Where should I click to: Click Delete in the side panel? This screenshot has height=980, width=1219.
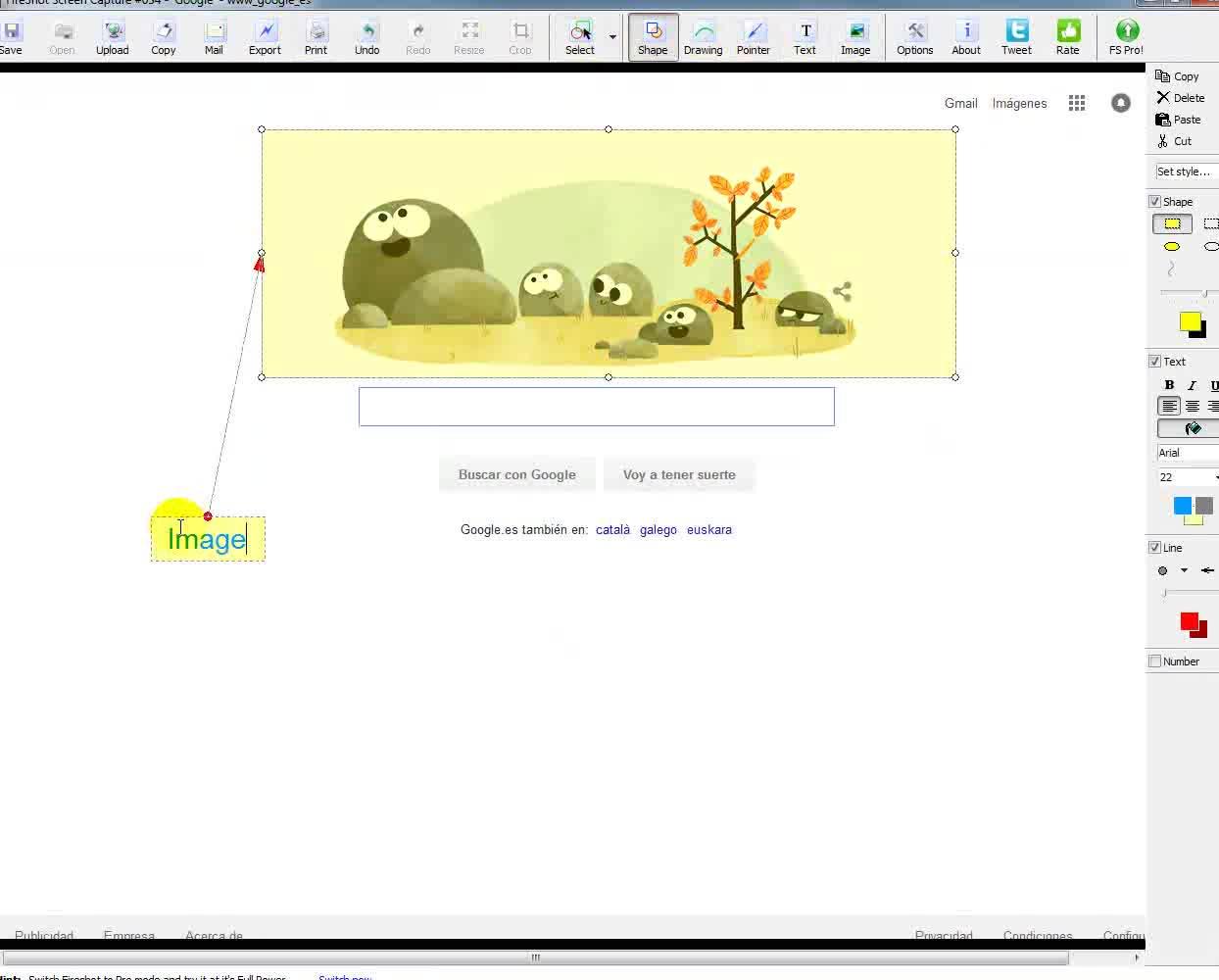pos(1180,98)
